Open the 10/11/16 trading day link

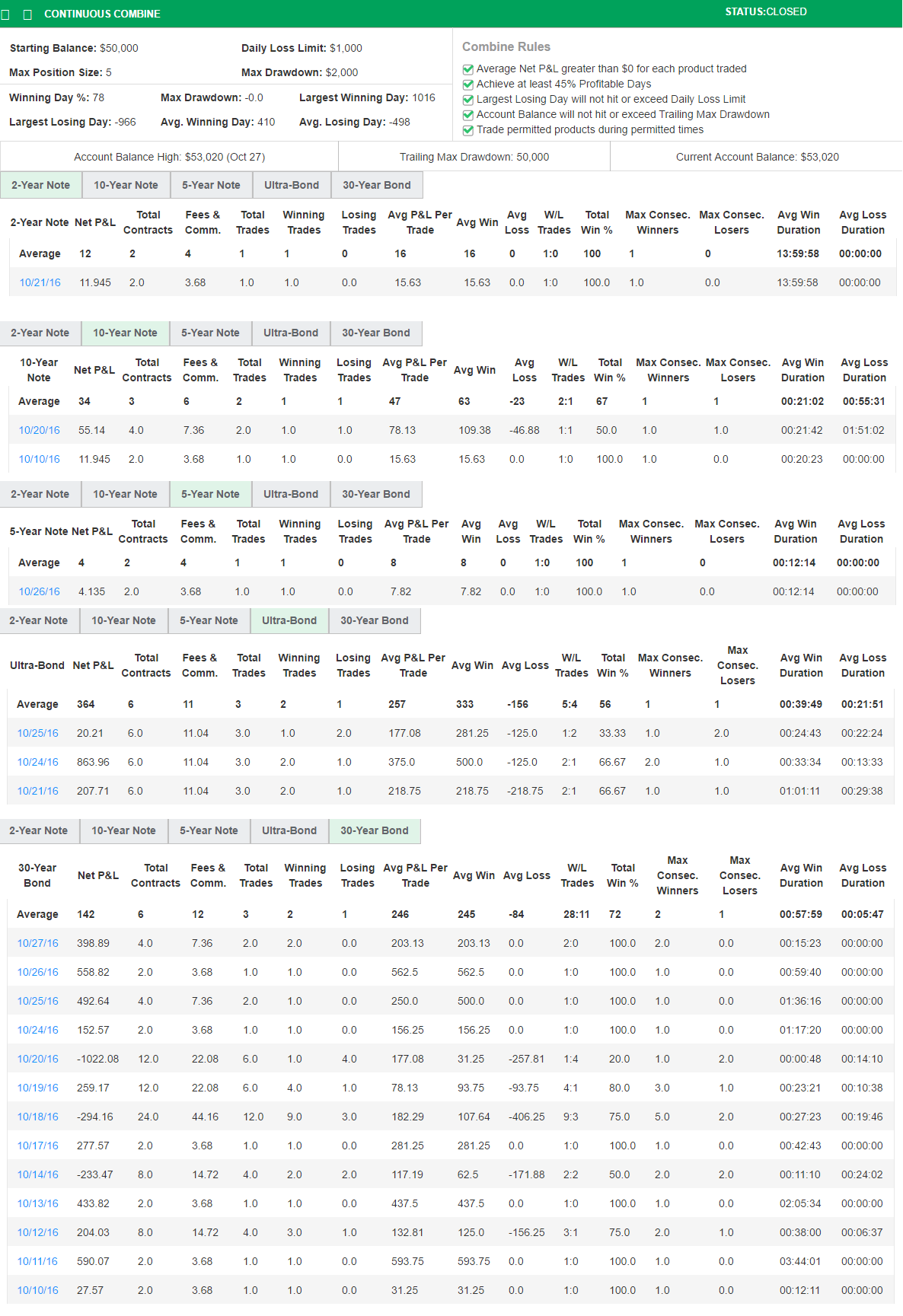coord(38,1261)
